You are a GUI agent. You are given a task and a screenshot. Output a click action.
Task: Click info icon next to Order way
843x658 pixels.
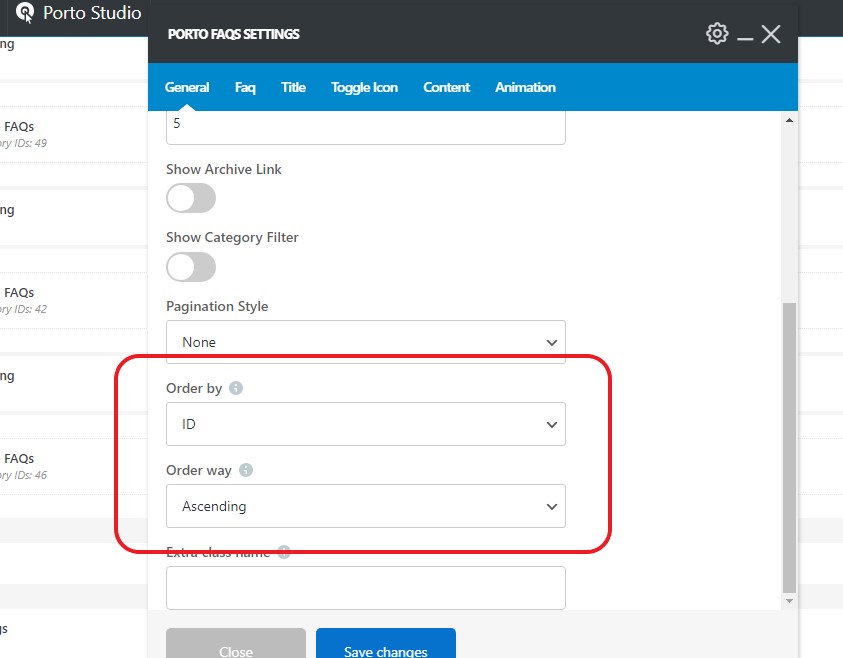pyautogui.click(x=246, y=470)
